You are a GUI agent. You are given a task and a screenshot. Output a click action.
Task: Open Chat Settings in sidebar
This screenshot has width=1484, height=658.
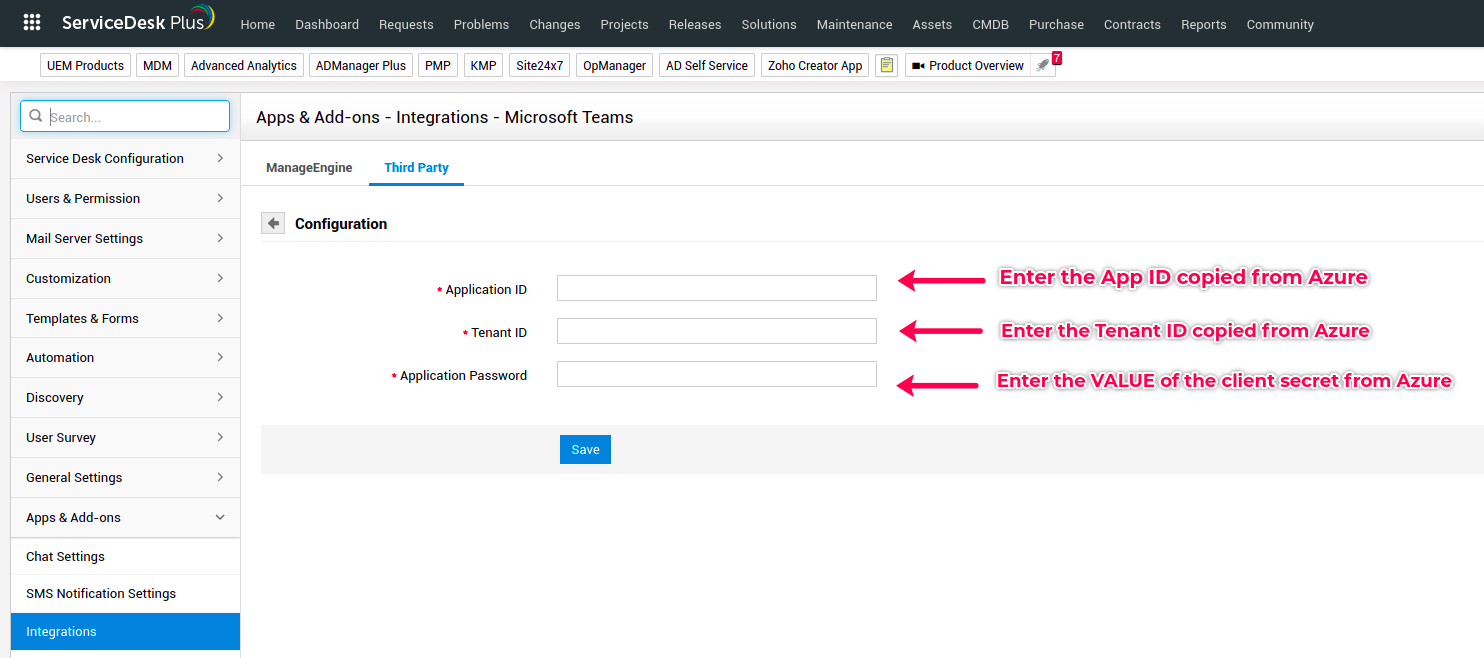pos(65,556)
